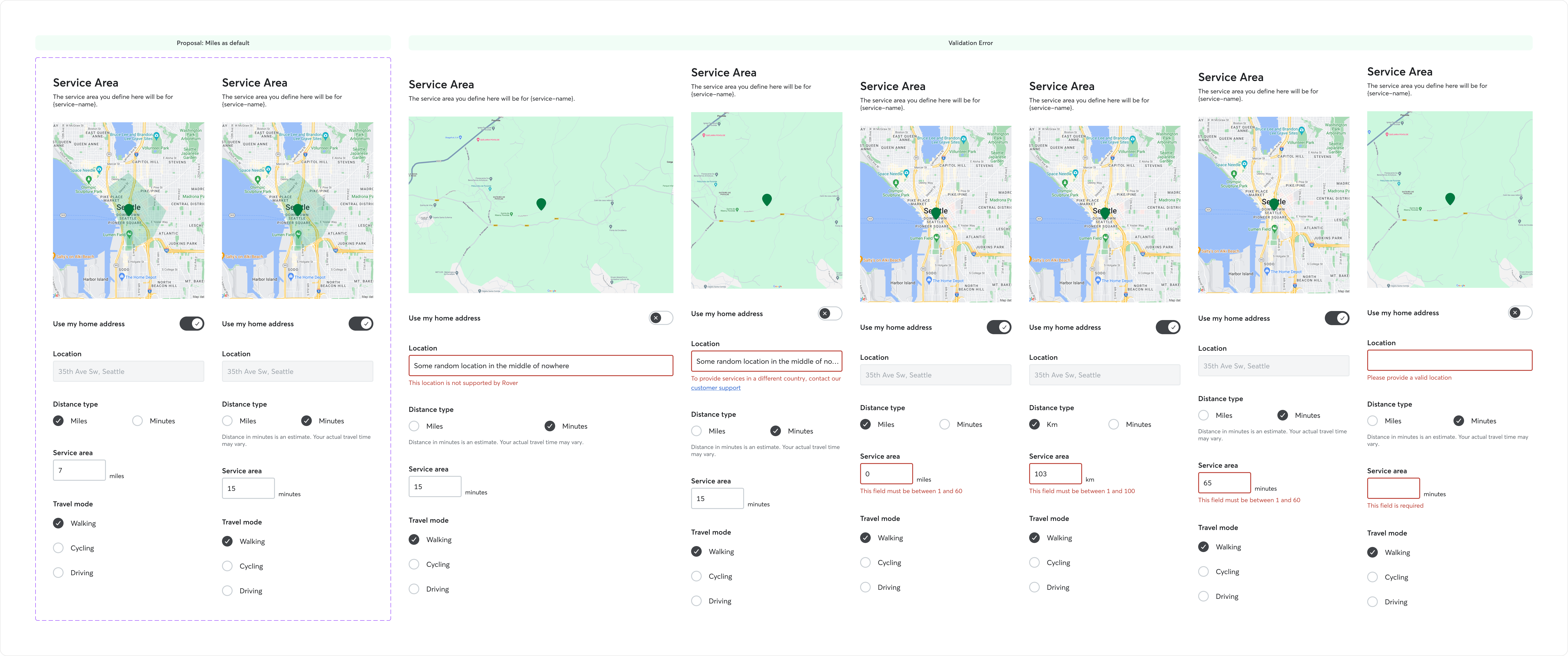Image resolution: width=1568 pixels, height=656 pixels.
Task: Click 'This field is required' error text
Action: point(1395,505)
